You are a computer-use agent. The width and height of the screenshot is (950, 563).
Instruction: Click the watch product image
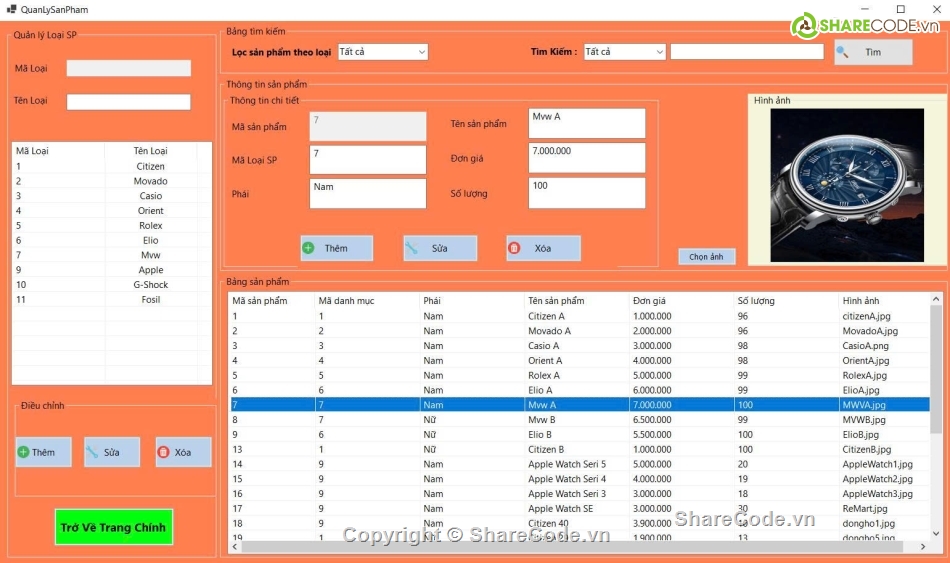(x=847, y=185)
